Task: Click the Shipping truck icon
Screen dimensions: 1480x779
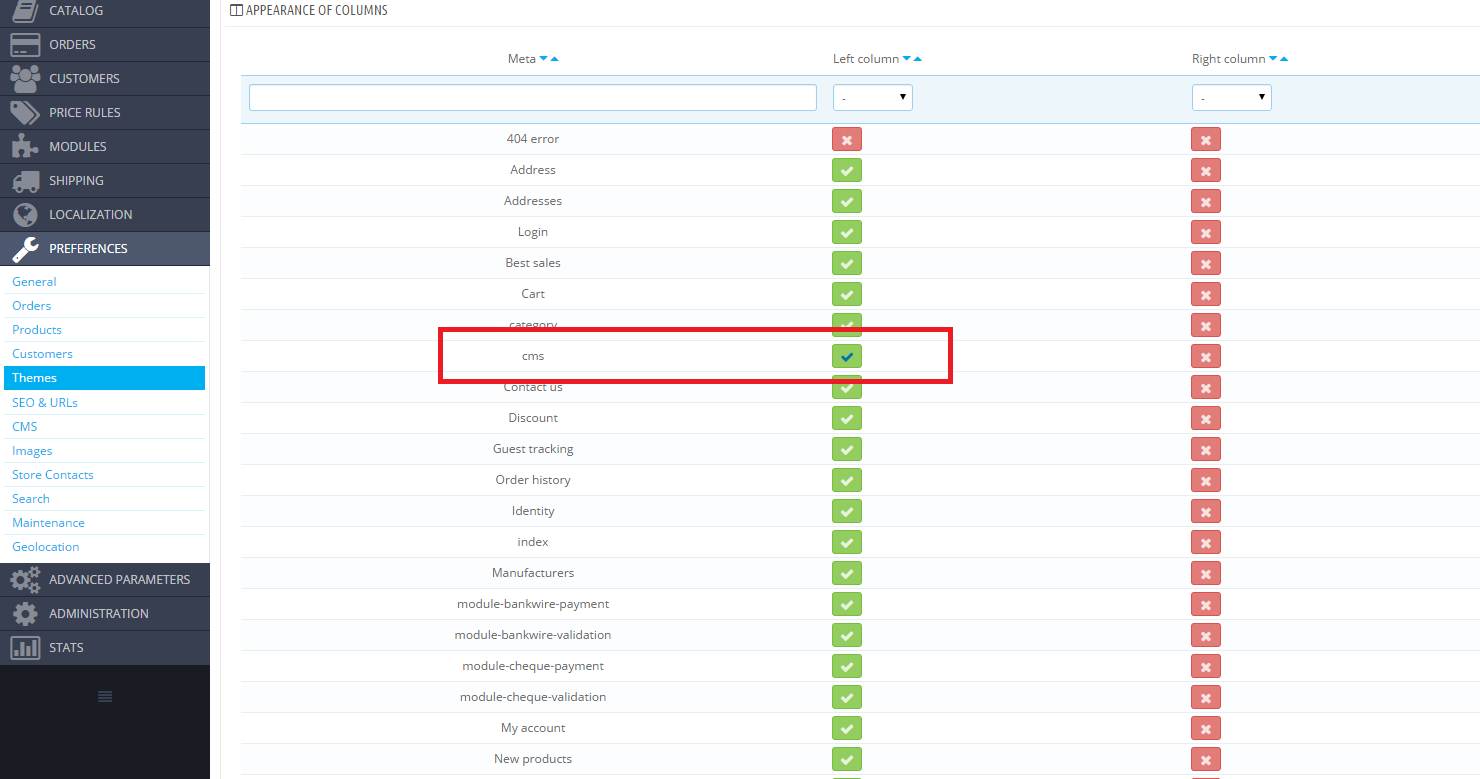Action: pyautogui.click(x=27, y=180)
